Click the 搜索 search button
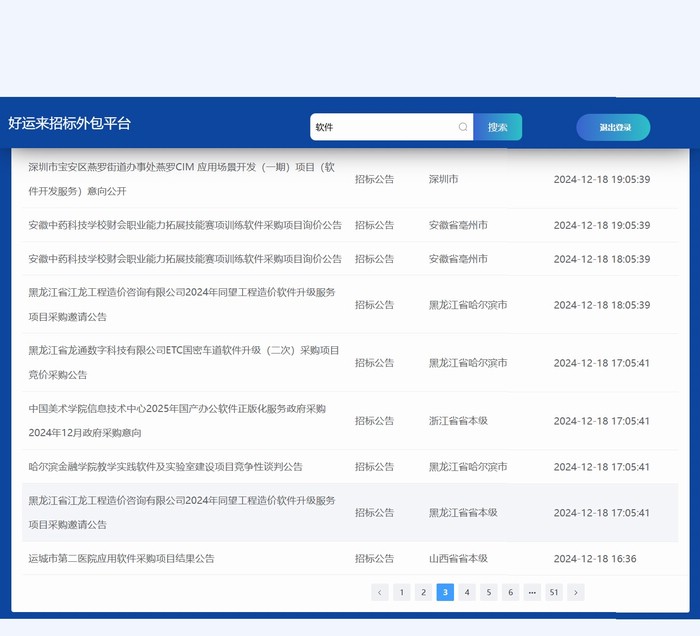 click(497, 127)
